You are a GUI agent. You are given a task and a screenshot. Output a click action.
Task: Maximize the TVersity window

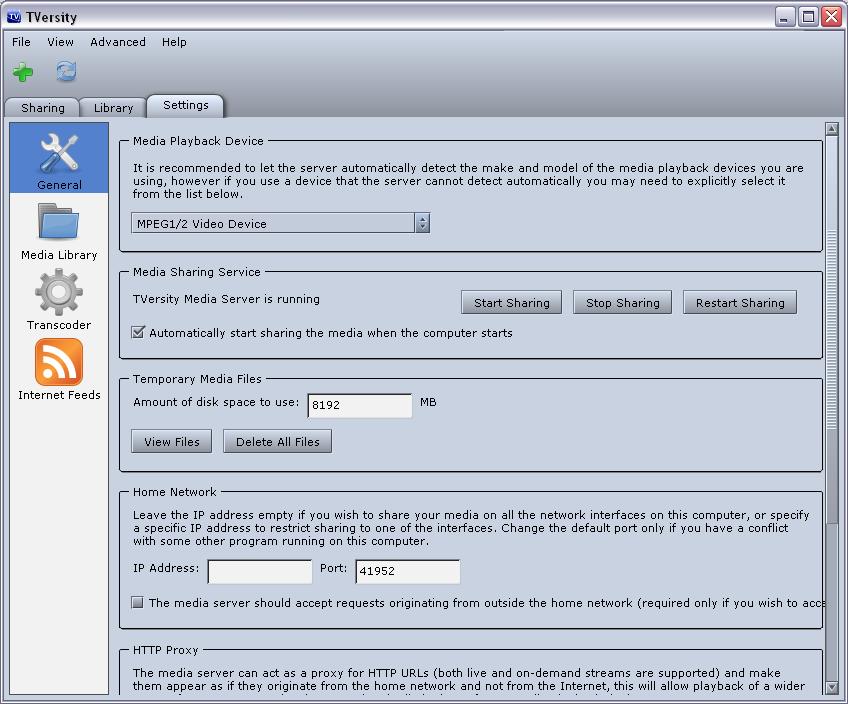click(x=808, y=17)
